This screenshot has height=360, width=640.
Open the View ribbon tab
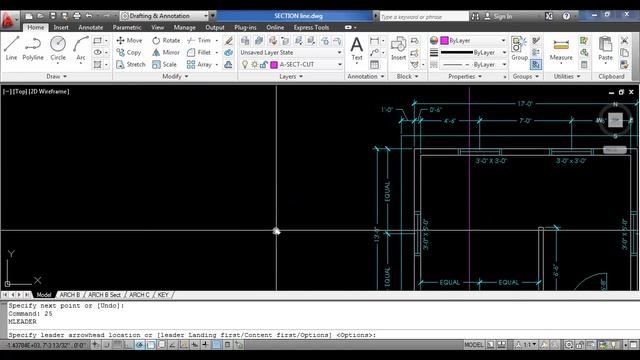pyautogui.click(x=158, y=27)
